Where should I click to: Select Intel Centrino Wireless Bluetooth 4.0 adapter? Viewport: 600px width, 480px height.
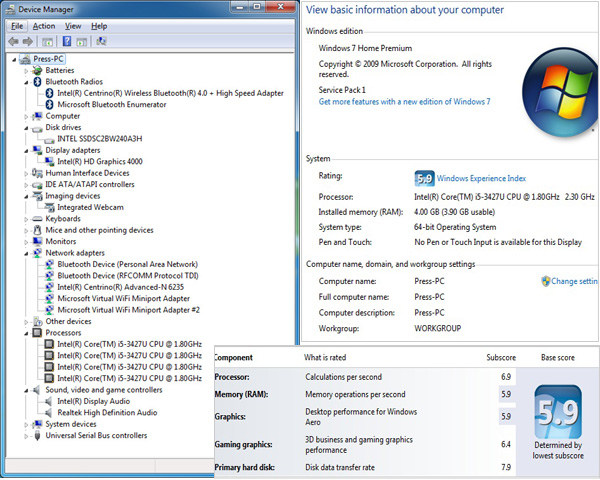[x=170, y=93]
